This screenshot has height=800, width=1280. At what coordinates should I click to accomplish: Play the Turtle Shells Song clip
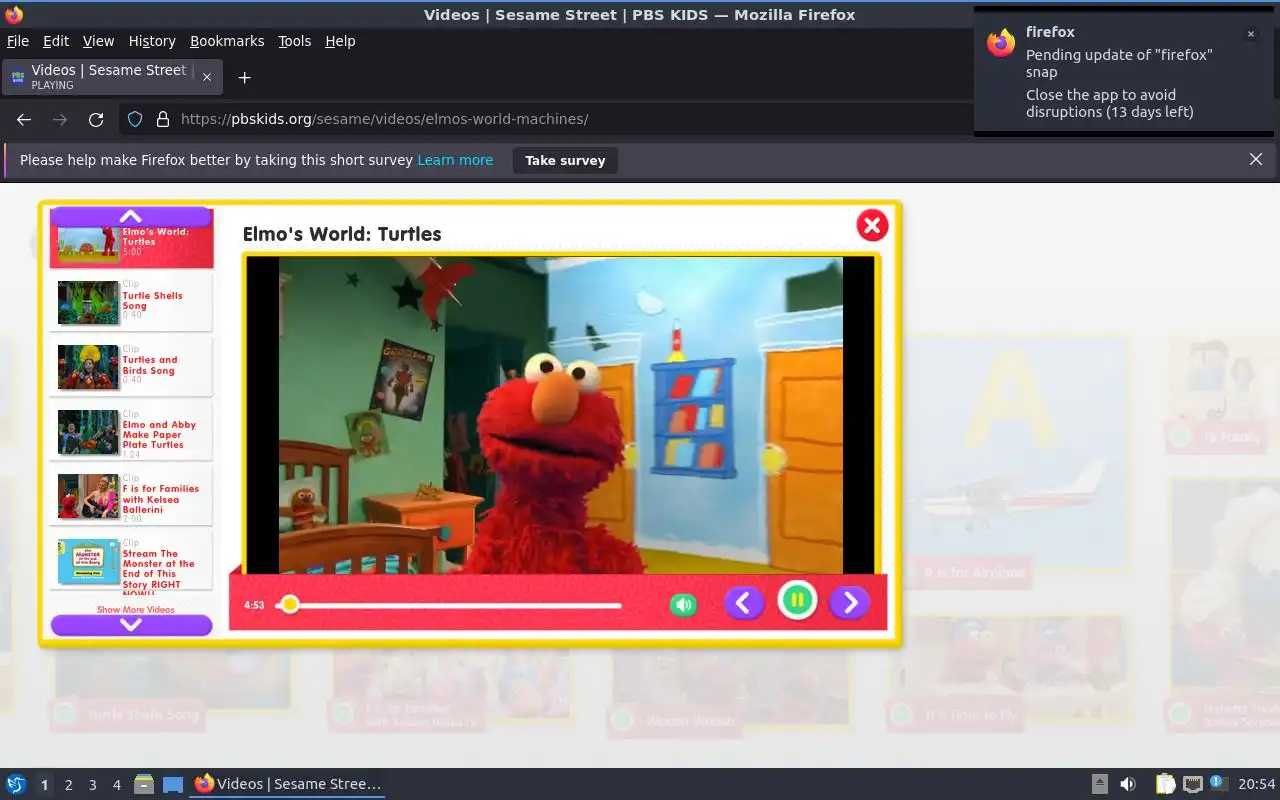pyautogui.click(x=131, y=301)
